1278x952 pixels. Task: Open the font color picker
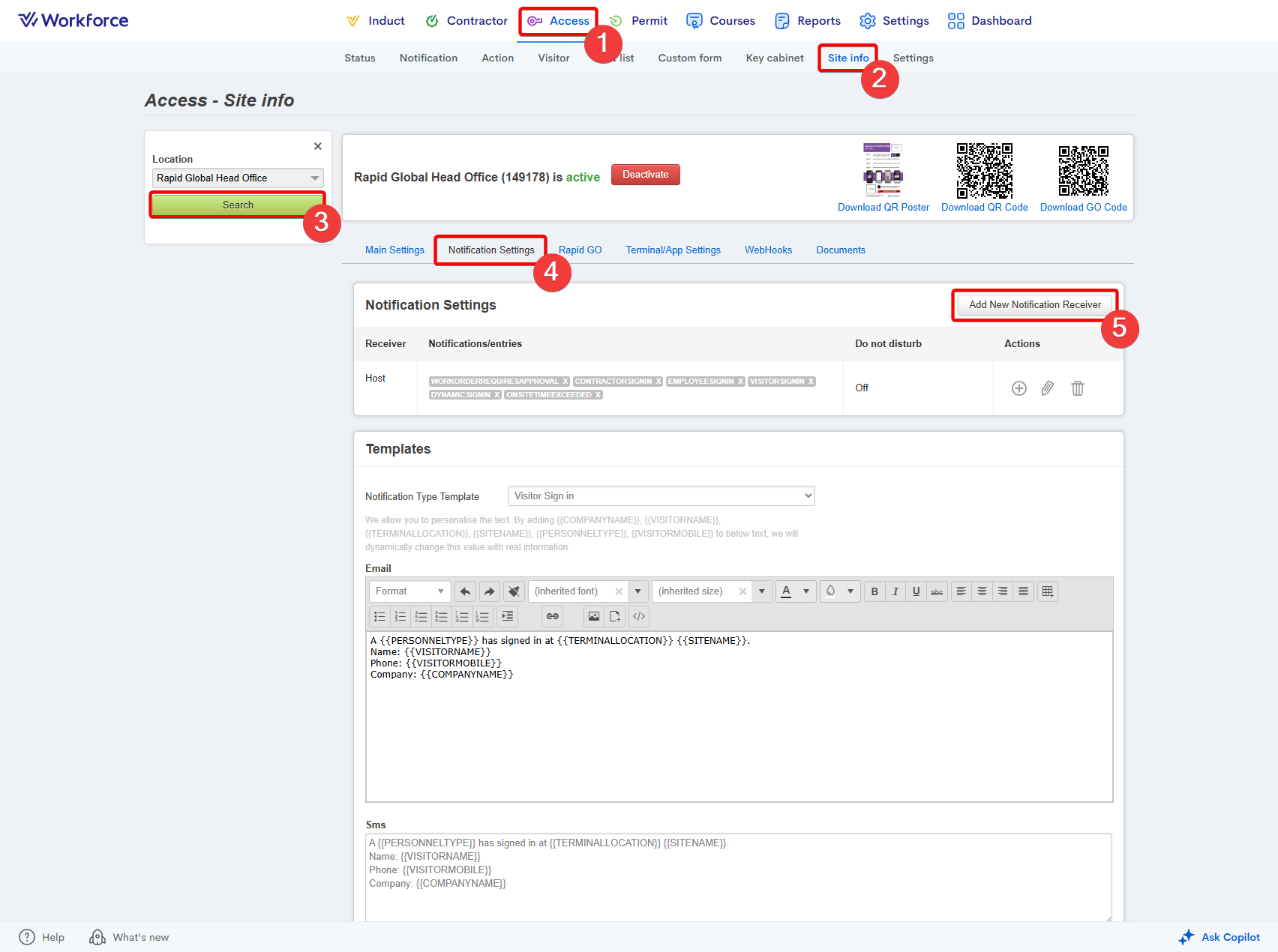787,591
